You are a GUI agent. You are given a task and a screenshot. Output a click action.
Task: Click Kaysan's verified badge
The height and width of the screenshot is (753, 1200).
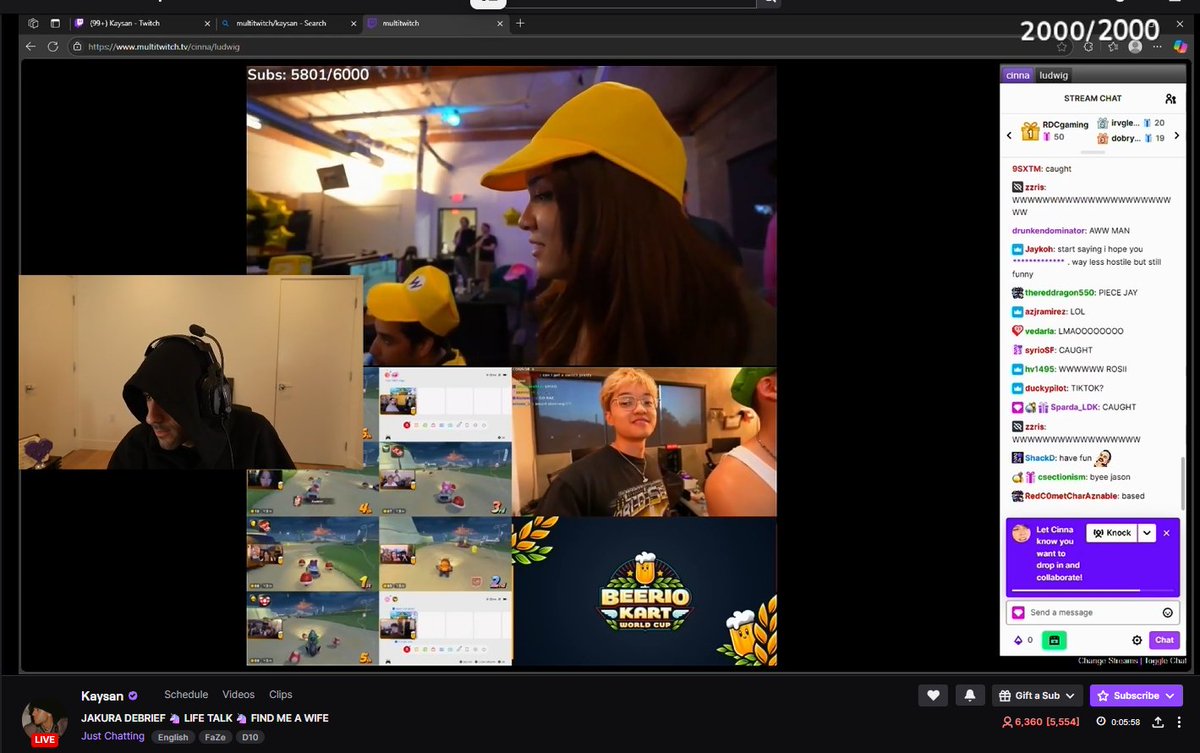coord(132,695)
